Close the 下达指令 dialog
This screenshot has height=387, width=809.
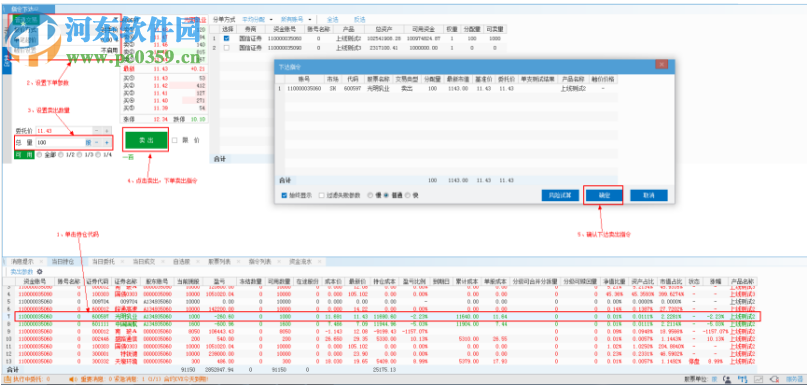tap(661, 64)
